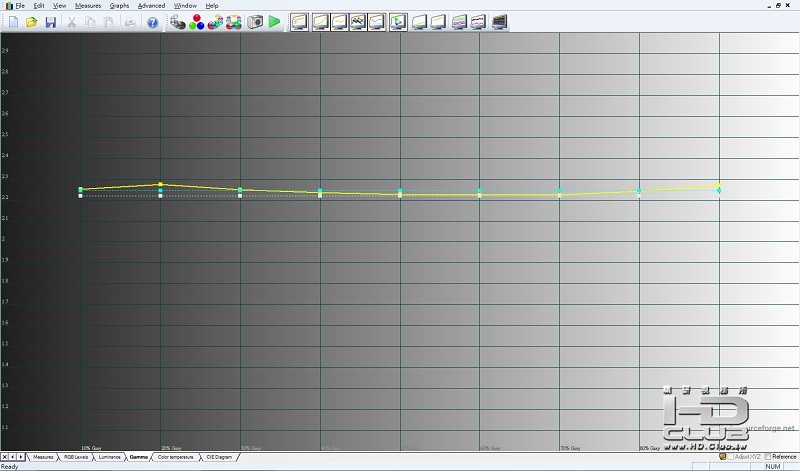
Task: Open the Edit menu
Action: pyautogui.click(x=39, y=6)
